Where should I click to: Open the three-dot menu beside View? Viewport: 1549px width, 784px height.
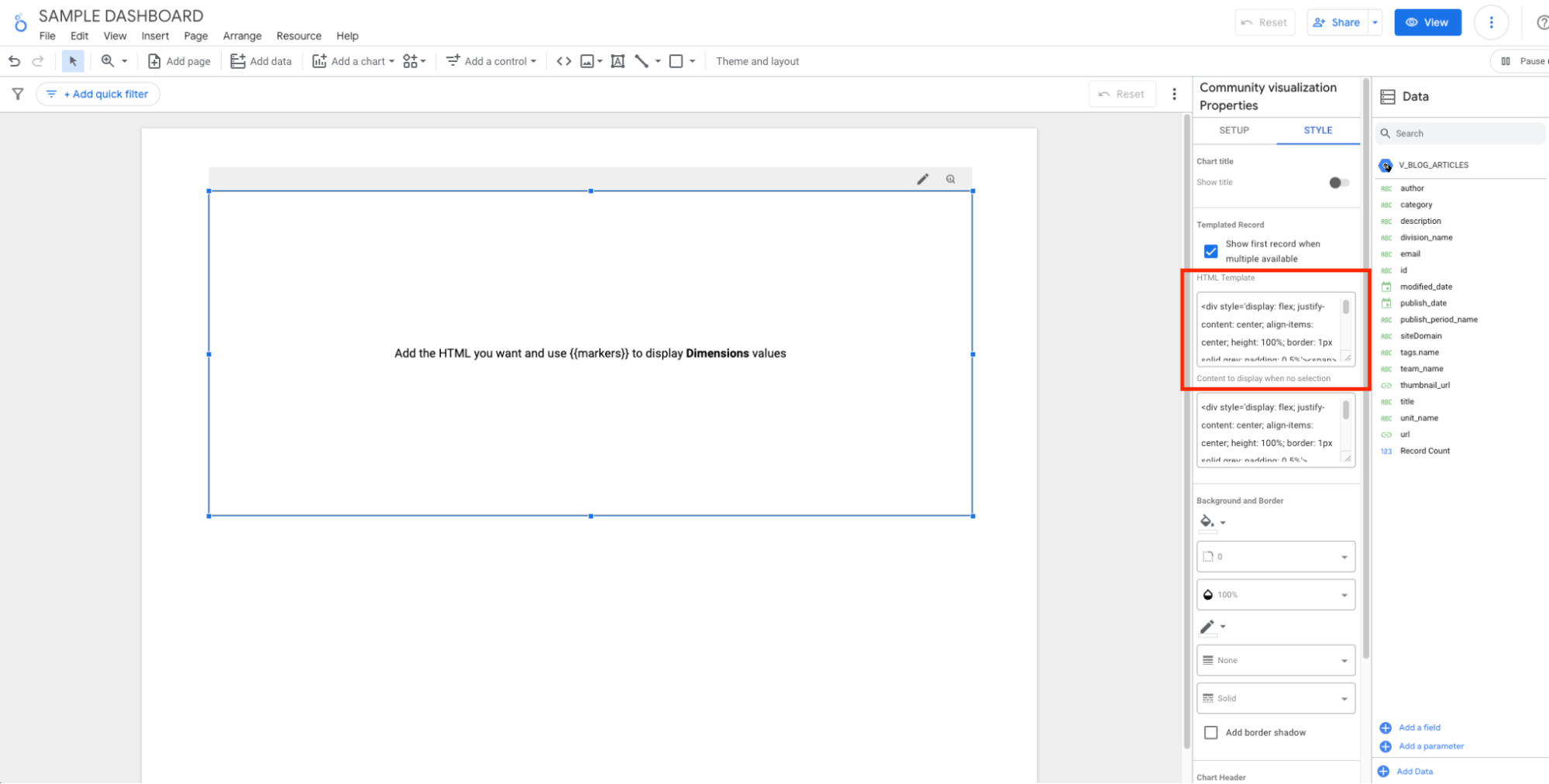(1490, 22)
